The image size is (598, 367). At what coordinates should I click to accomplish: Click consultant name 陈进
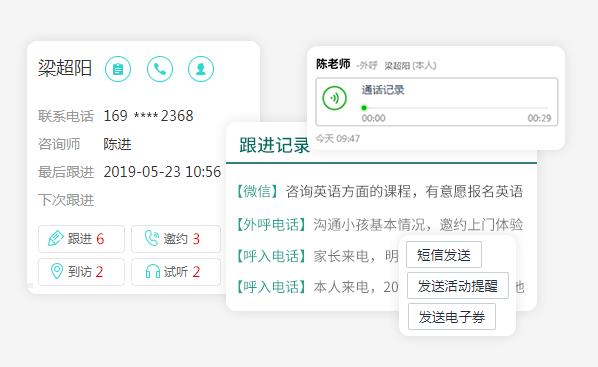tap(117, 144)
